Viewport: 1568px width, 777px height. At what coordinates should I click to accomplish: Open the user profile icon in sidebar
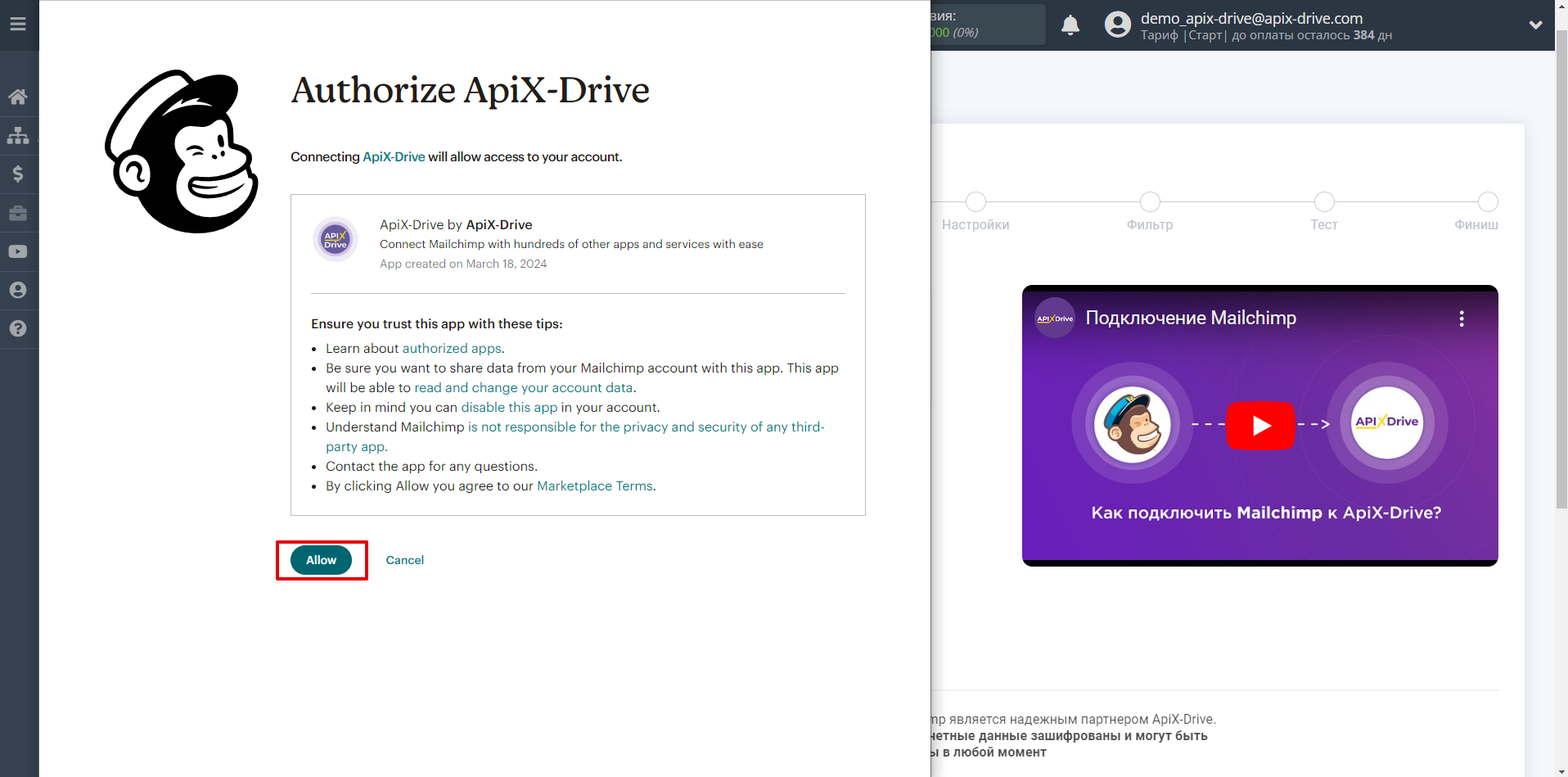pos(18,290)
